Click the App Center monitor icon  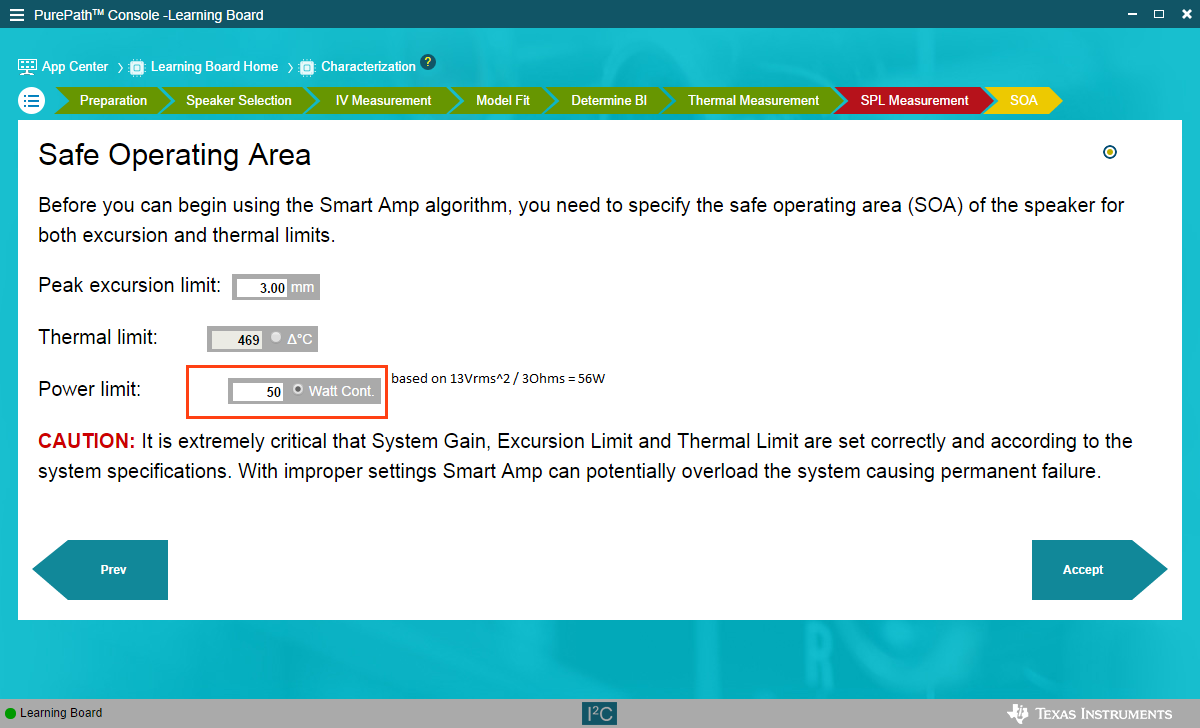pos(28,67)
